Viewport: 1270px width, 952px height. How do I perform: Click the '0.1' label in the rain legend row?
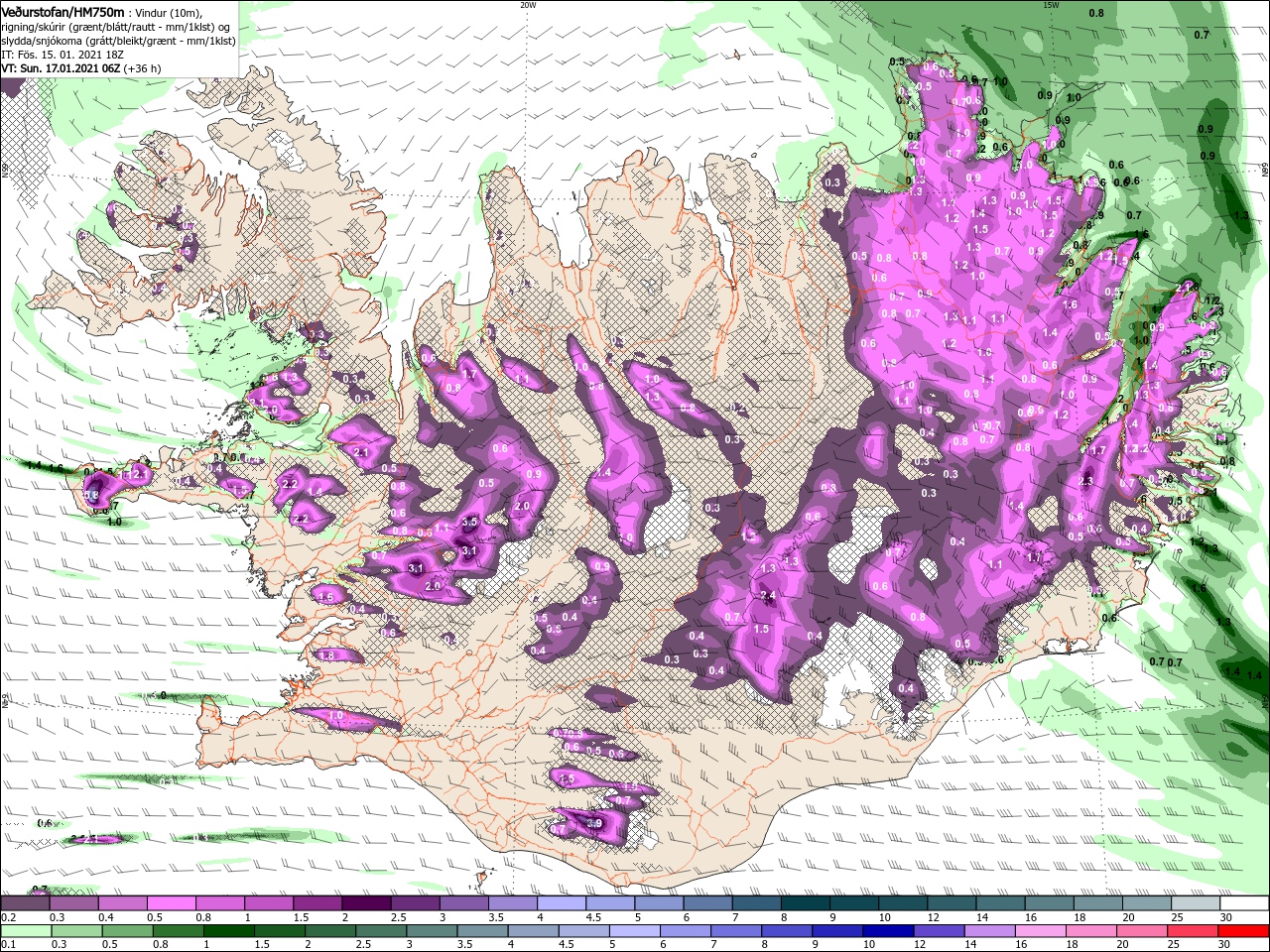coord(9,945)
